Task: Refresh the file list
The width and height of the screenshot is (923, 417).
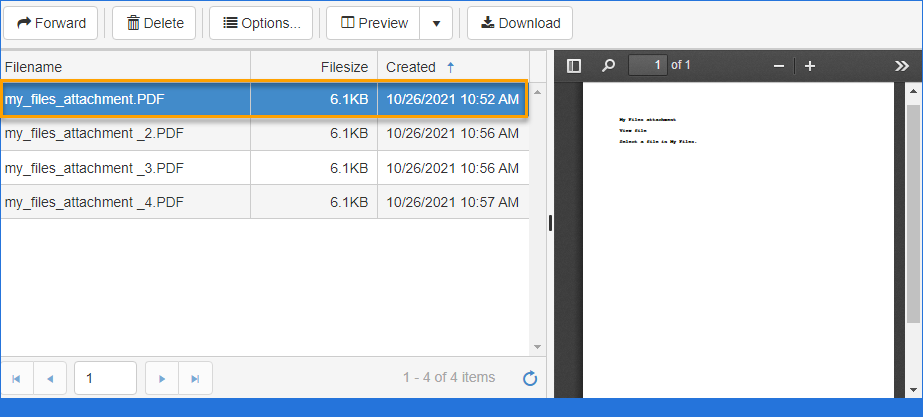Action: click(530, 378)
